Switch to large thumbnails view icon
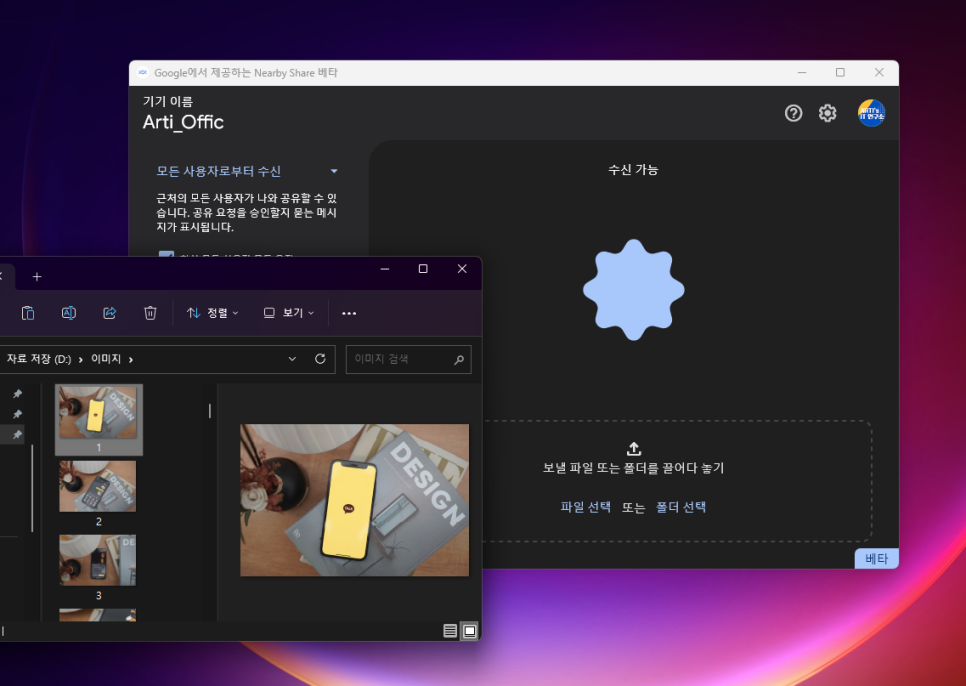 [469, 631]
